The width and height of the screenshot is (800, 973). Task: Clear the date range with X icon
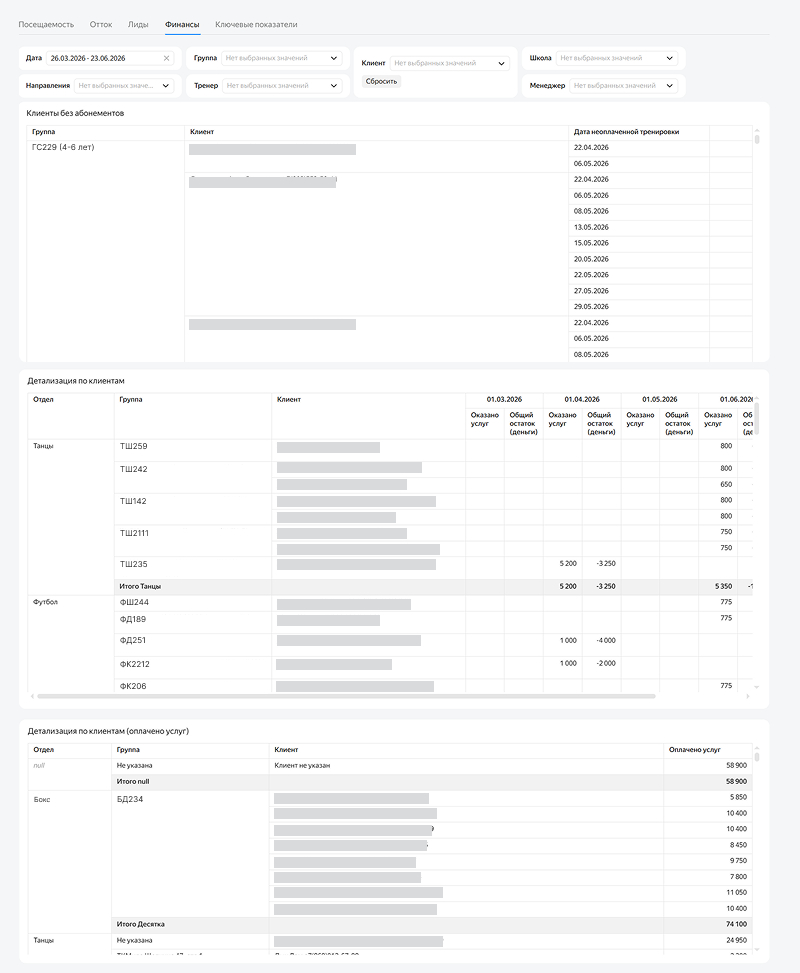[166, 58]
